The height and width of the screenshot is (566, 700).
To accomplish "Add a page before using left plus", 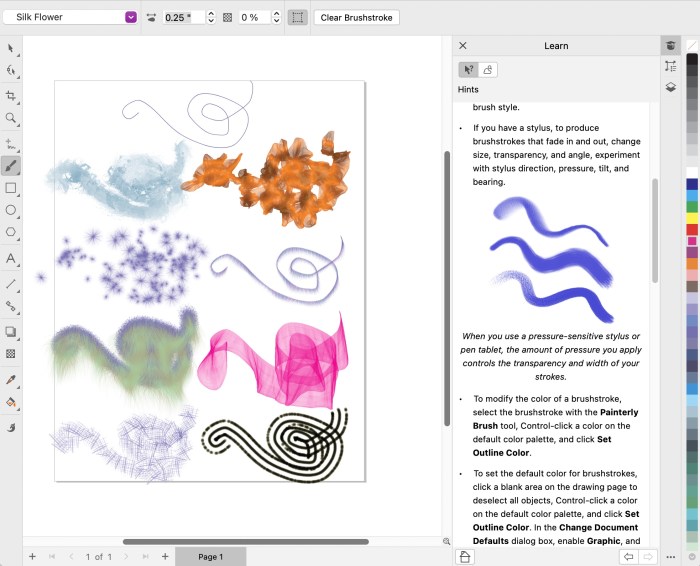I will pyautogui.click(x=32, y=556).
